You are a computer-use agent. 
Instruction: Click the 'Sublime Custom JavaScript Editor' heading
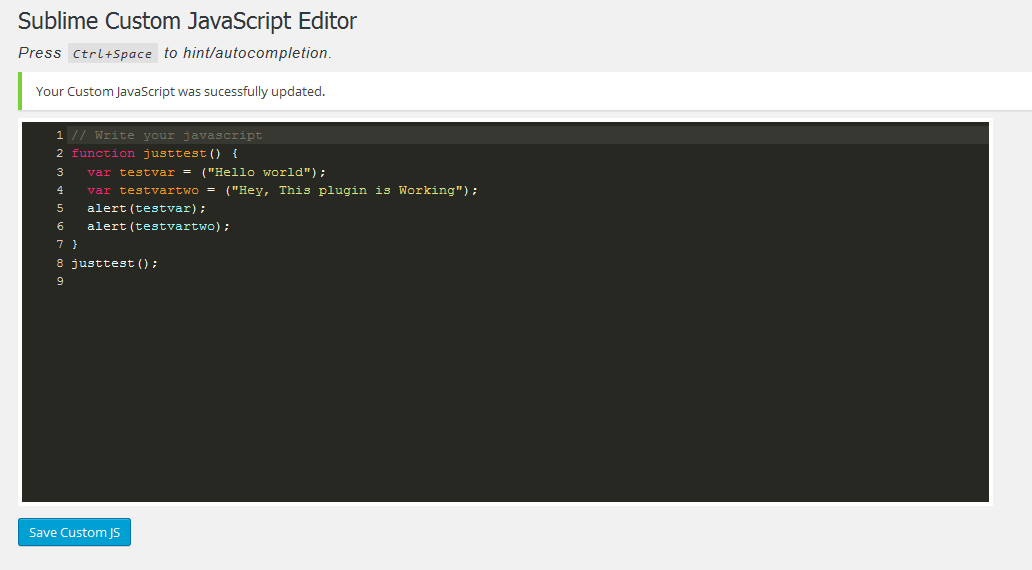coord(187,21)
